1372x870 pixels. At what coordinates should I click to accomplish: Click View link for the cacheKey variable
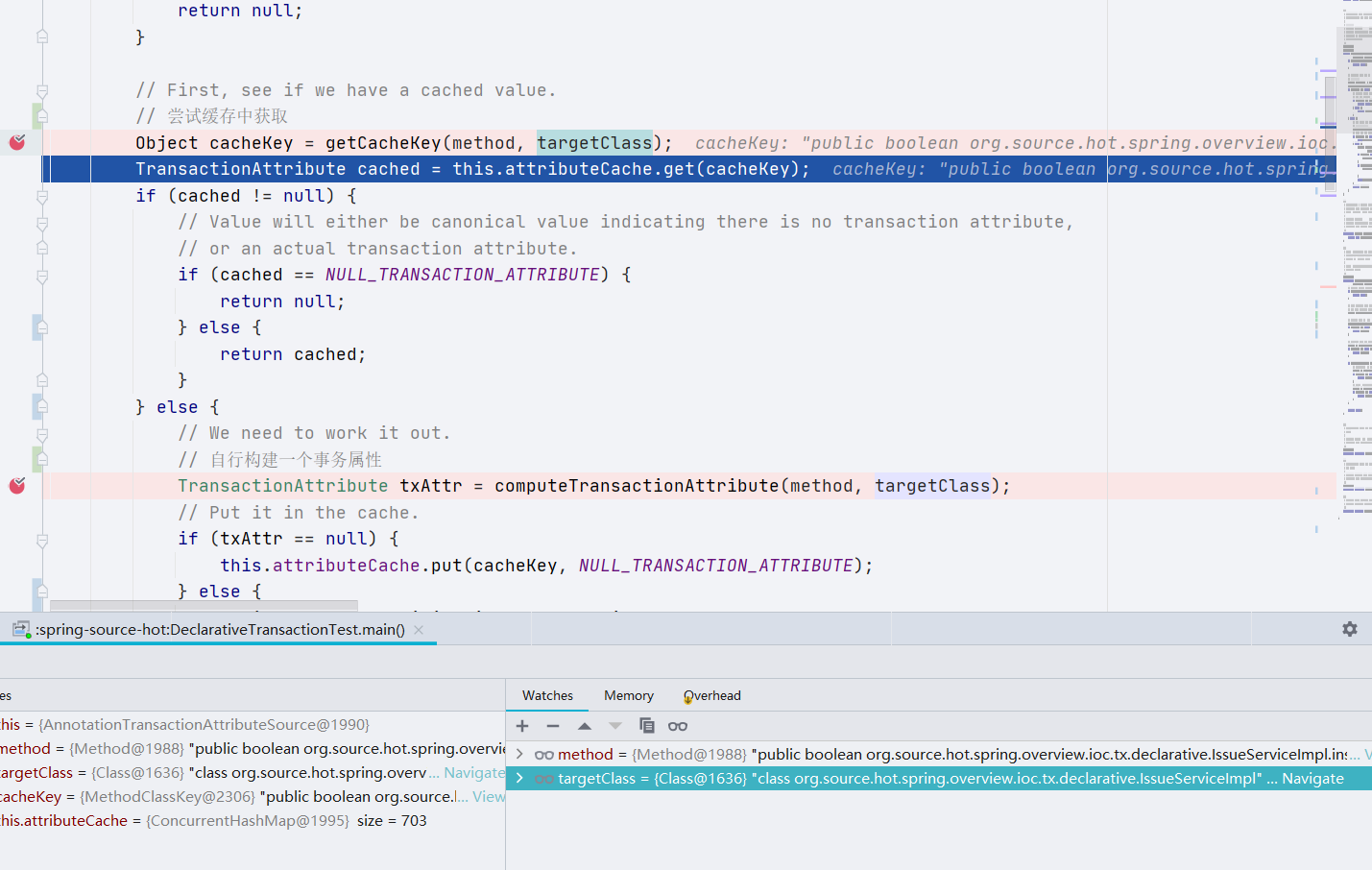(x=488, y=797)
